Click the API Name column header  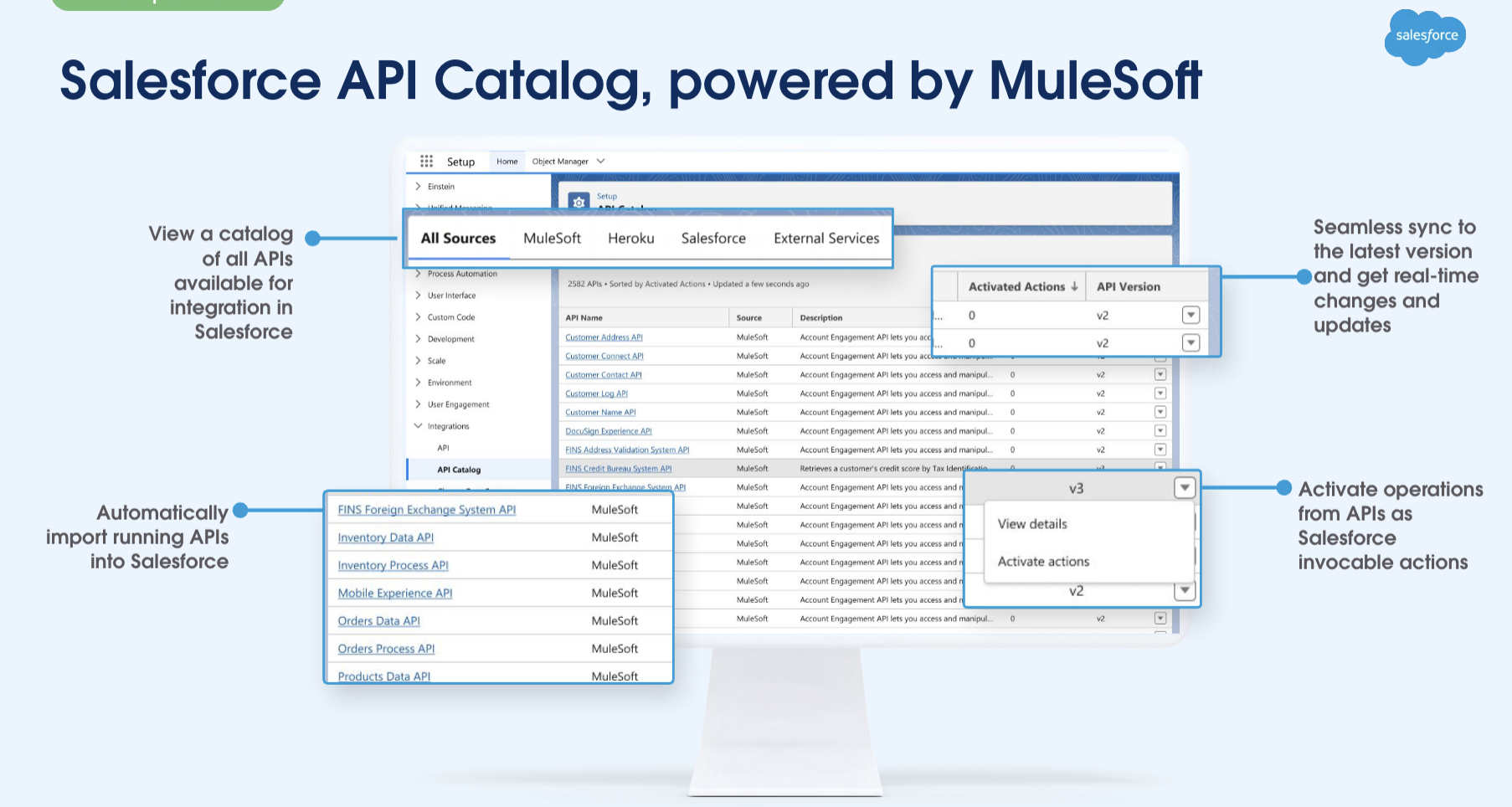[584, 318]
